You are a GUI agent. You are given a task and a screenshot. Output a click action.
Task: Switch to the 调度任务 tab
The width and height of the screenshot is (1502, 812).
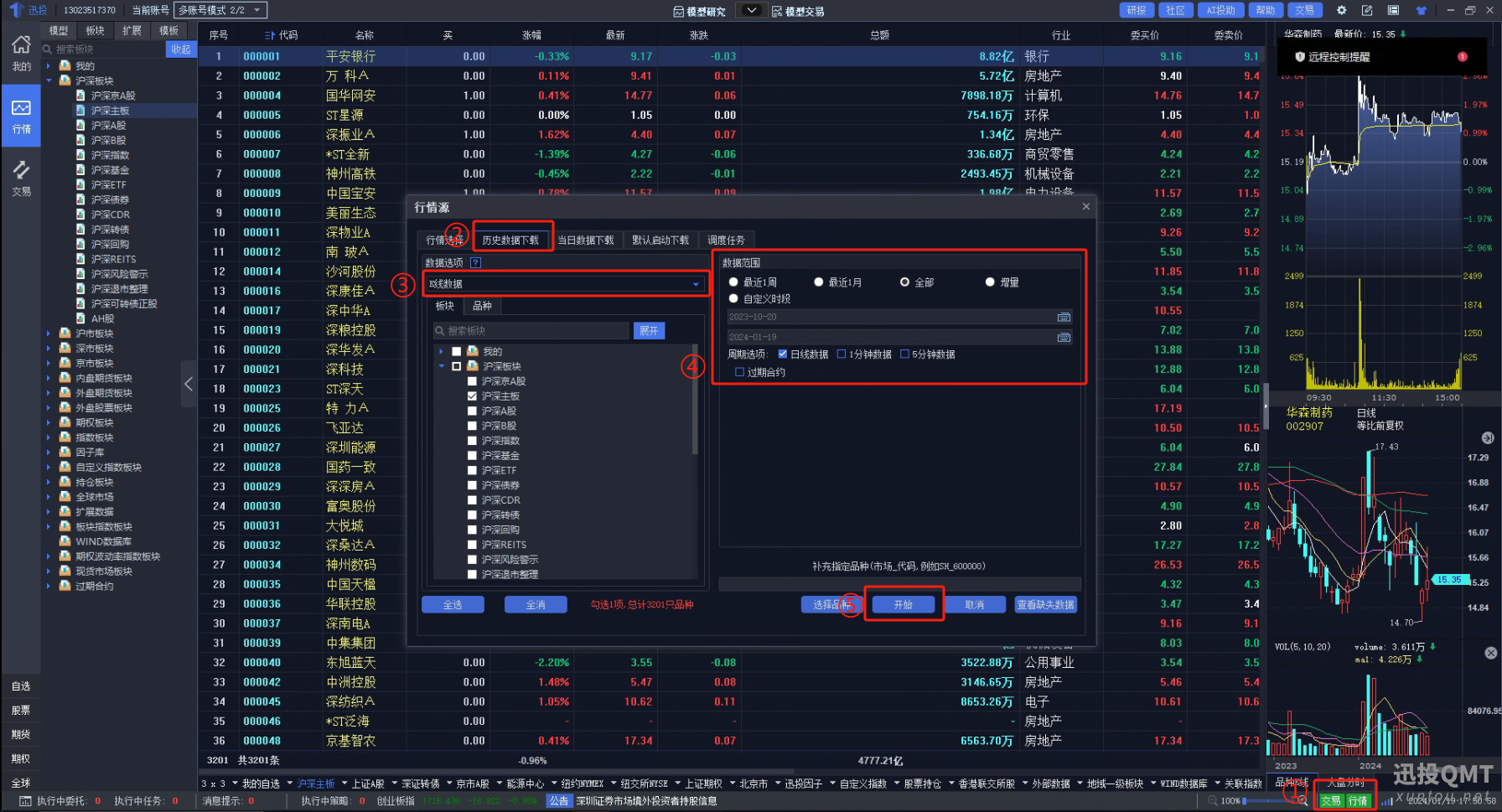(x=726, y=240)
